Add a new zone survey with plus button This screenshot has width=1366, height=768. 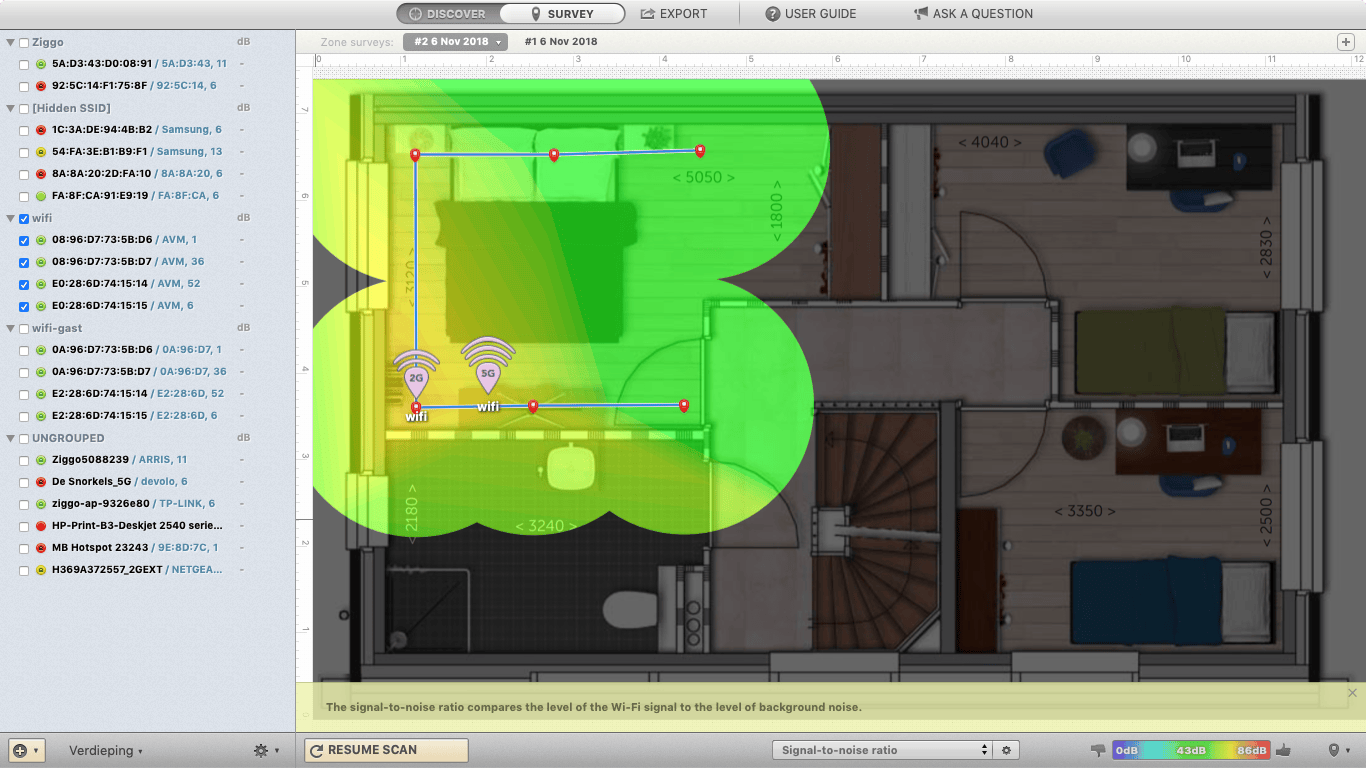click(1345, 42)
